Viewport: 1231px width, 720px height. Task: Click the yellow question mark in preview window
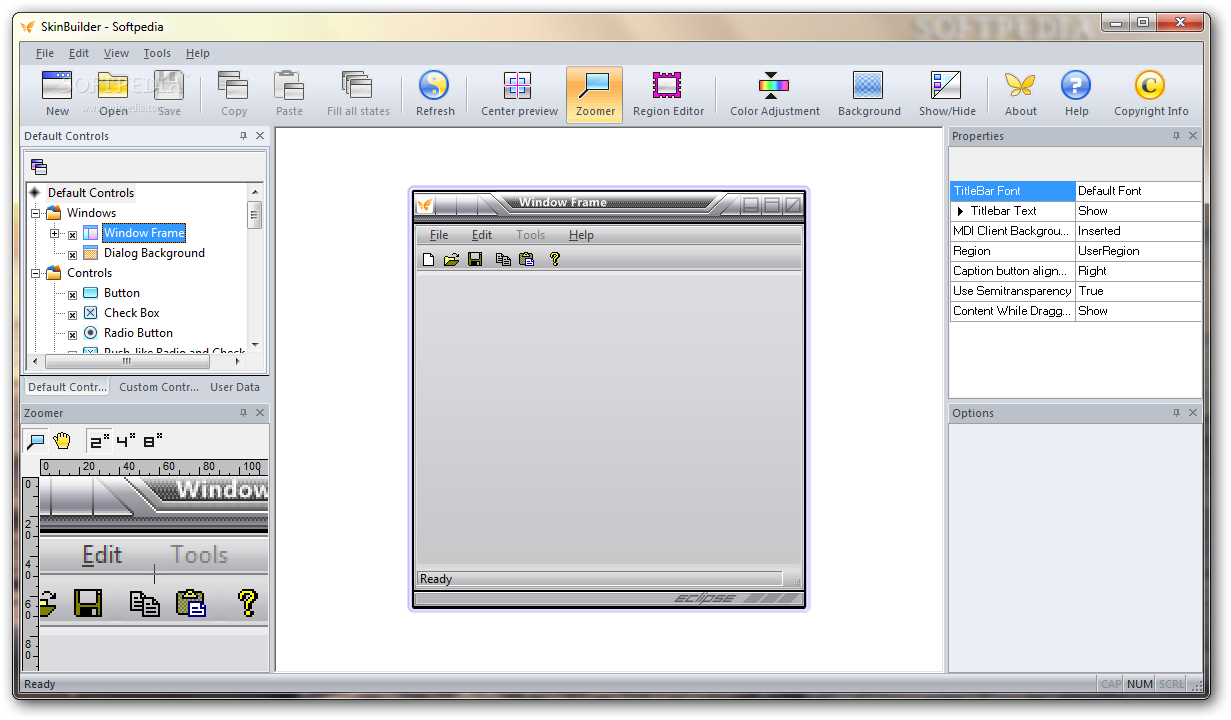(x=555, y=260)
